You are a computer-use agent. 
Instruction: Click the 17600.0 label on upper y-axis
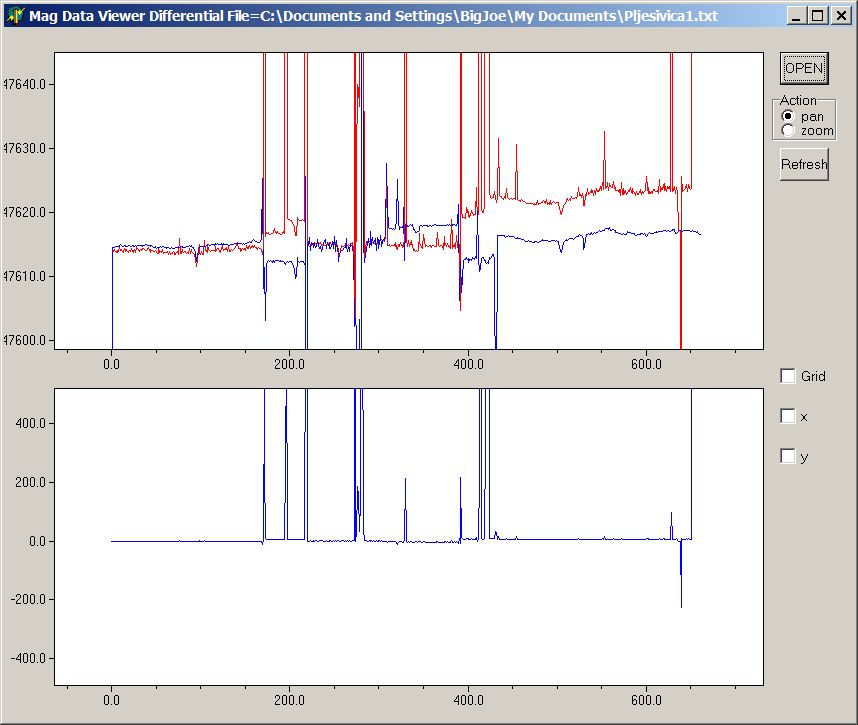25,340
